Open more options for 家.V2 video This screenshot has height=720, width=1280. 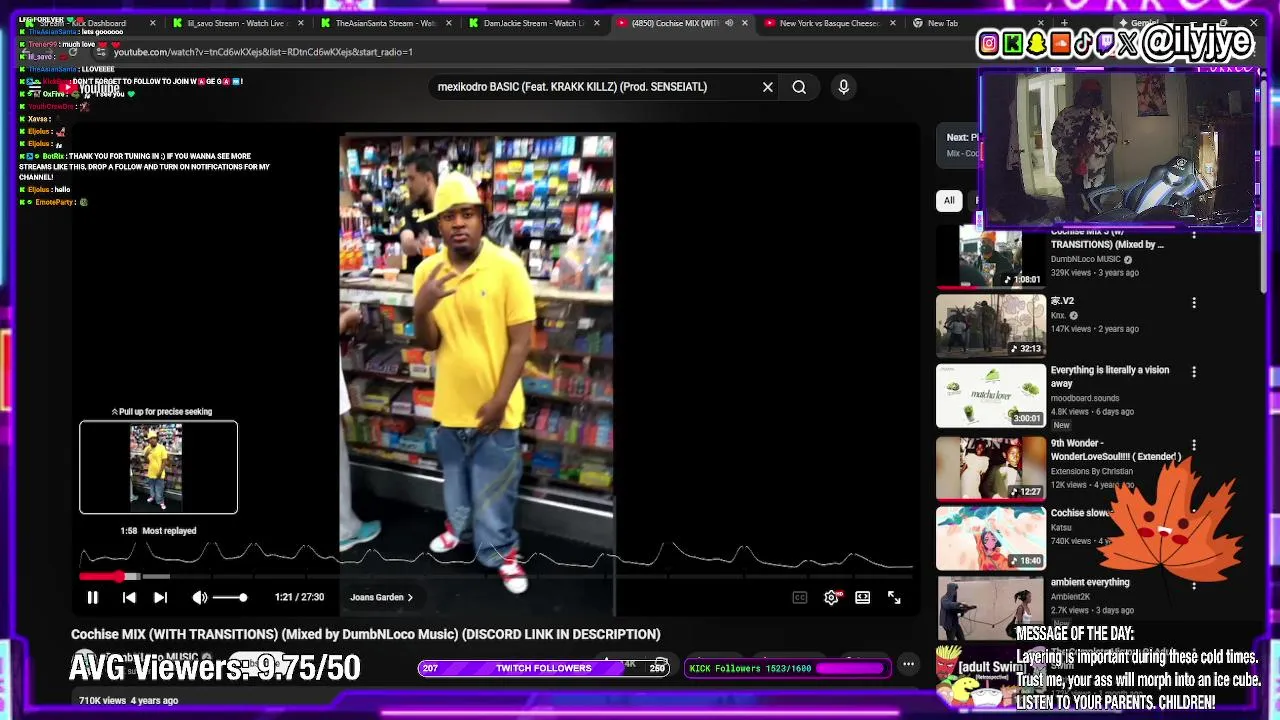(1193, 302)
